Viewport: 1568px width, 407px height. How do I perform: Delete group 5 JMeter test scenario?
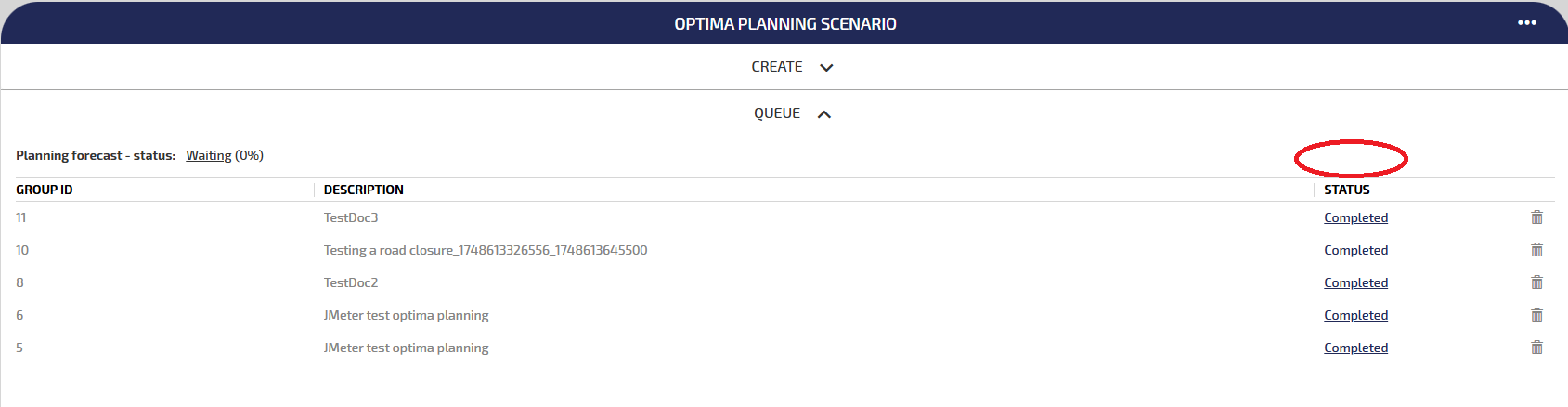click(1536, 348)
